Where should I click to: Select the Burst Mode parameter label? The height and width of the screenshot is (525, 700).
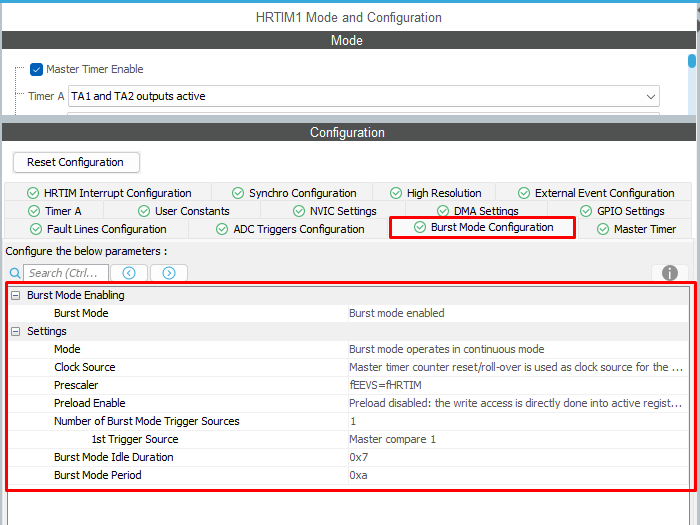coord(81,313)
